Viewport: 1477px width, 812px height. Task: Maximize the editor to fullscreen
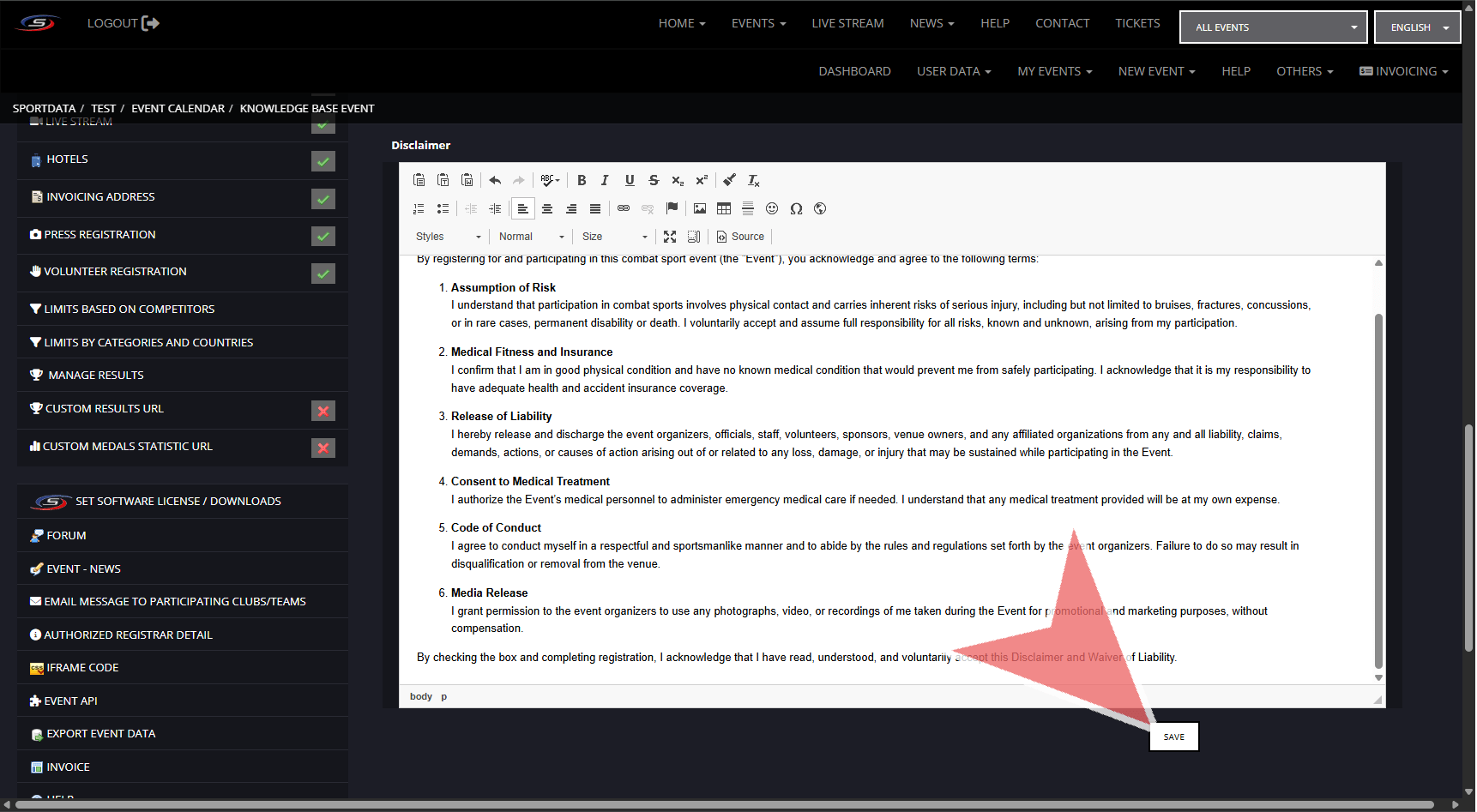point(670,237)
